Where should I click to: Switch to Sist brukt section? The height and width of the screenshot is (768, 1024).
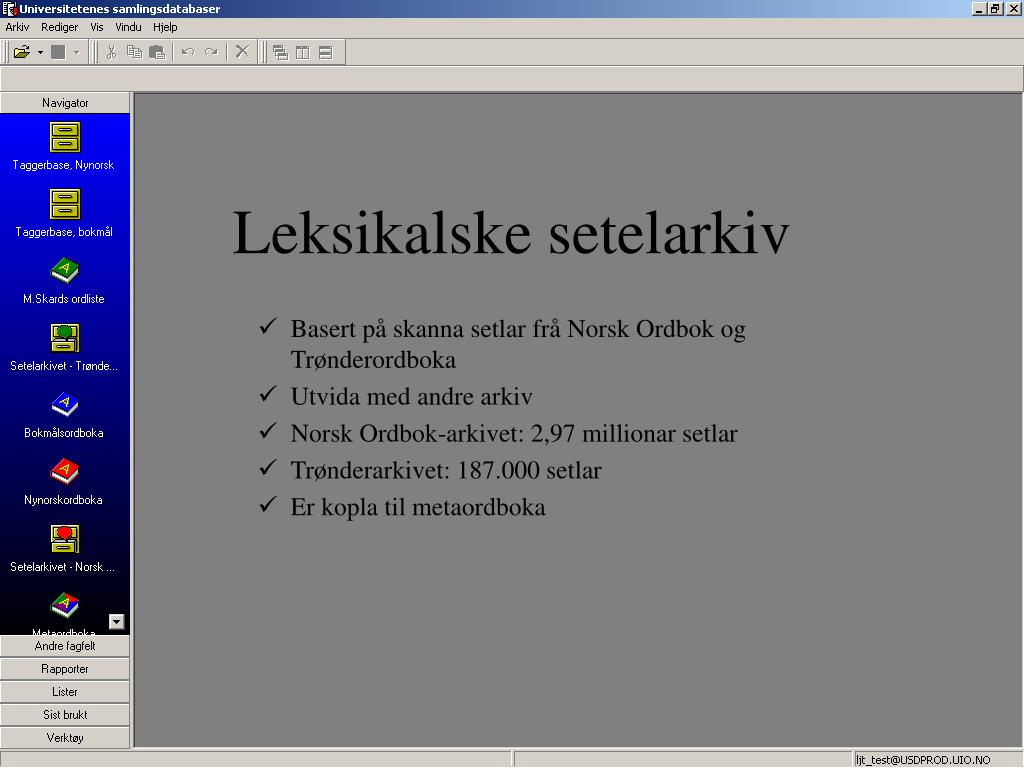click(65, 714)
